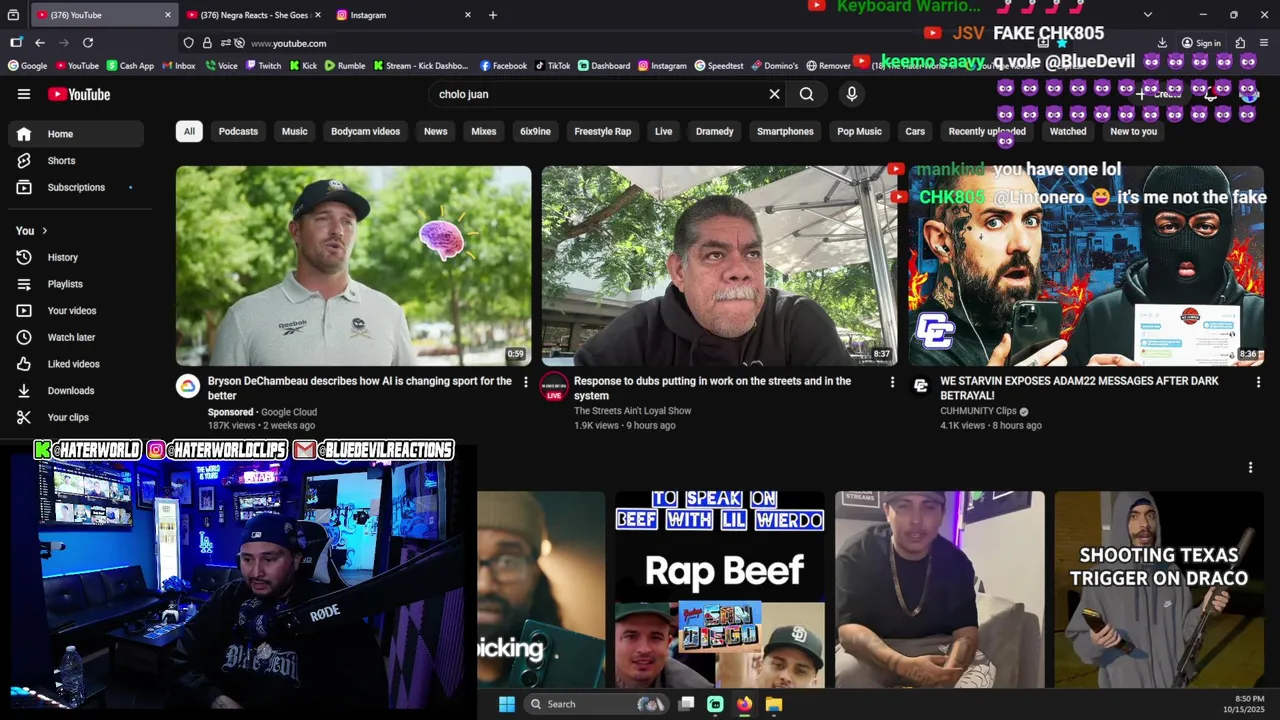Open options menu for Bryson DeChambeau video

click(526, 382)
